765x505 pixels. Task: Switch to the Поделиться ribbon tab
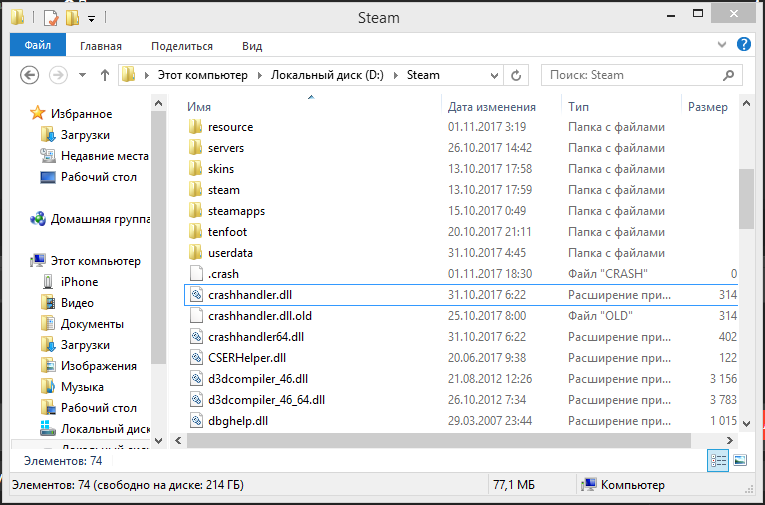[x=182, y=46]
